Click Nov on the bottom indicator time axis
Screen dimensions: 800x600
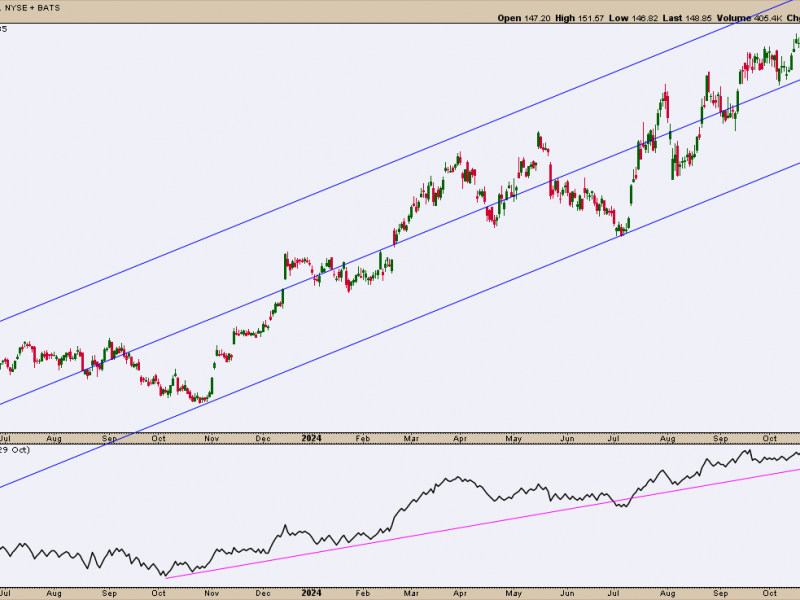(x=211, y=593)
